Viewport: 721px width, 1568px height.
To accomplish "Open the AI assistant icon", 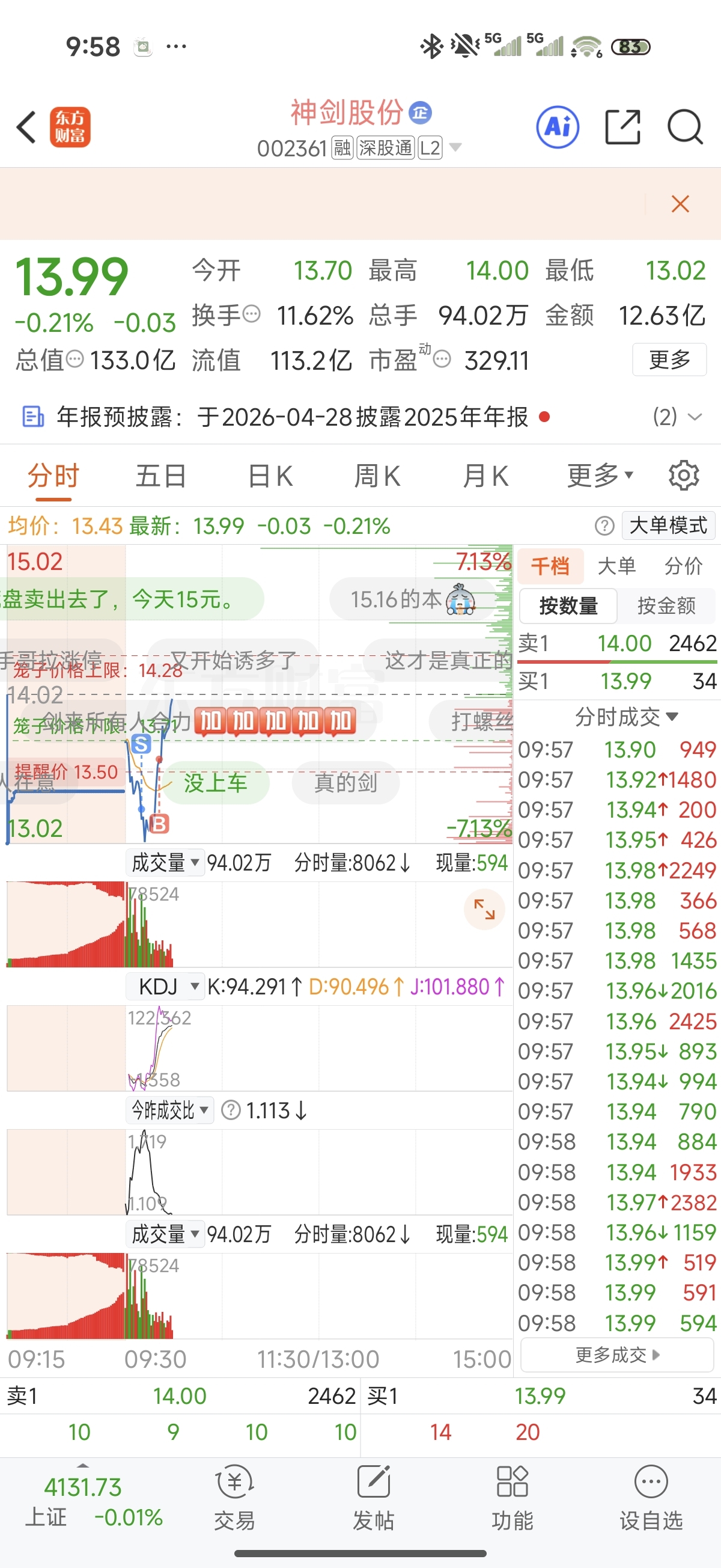I will (x=558, y=127).
